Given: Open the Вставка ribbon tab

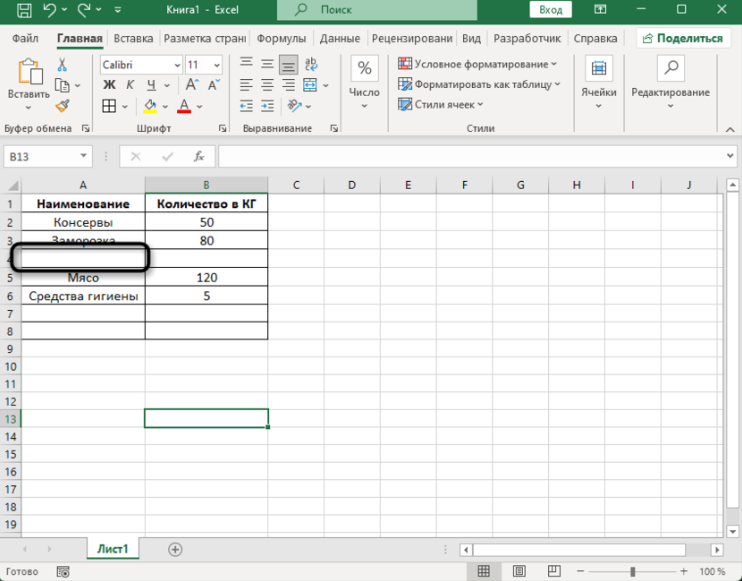Looking at the screenshot, I should point(133,39).
